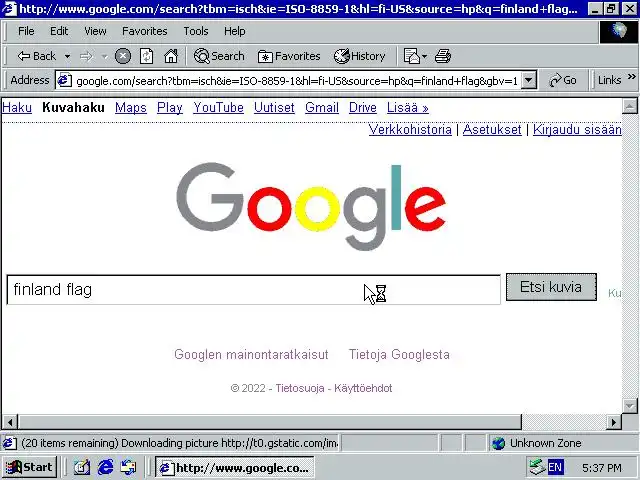This screenshot has width=640, height=480.
Task: Click the Unknown Zone globe status icon
Action: pyautogui.click(x=498, y=443)
